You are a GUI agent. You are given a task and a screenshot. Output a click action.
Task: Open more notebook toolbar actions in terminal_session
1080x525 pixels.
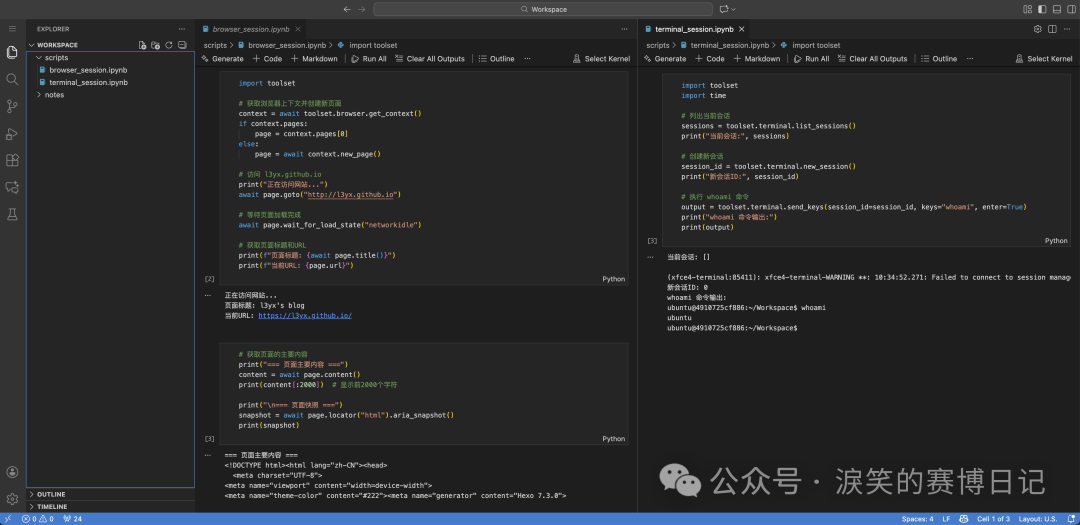click(x=970, y=59)
